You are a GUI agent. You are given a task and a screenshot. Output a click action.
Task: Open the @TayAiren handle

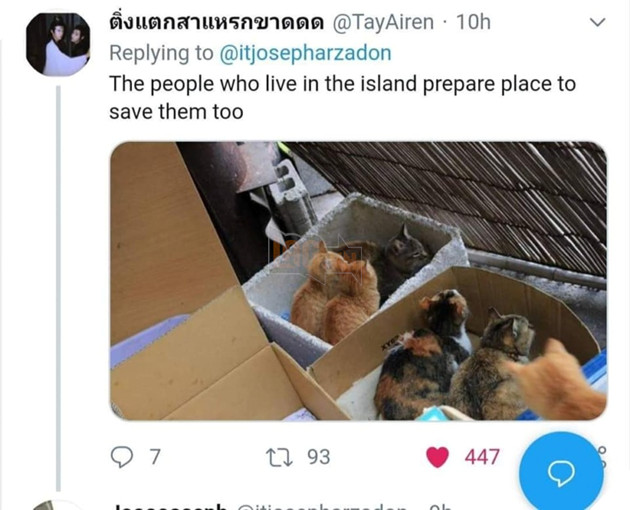[x=383, y=22]
